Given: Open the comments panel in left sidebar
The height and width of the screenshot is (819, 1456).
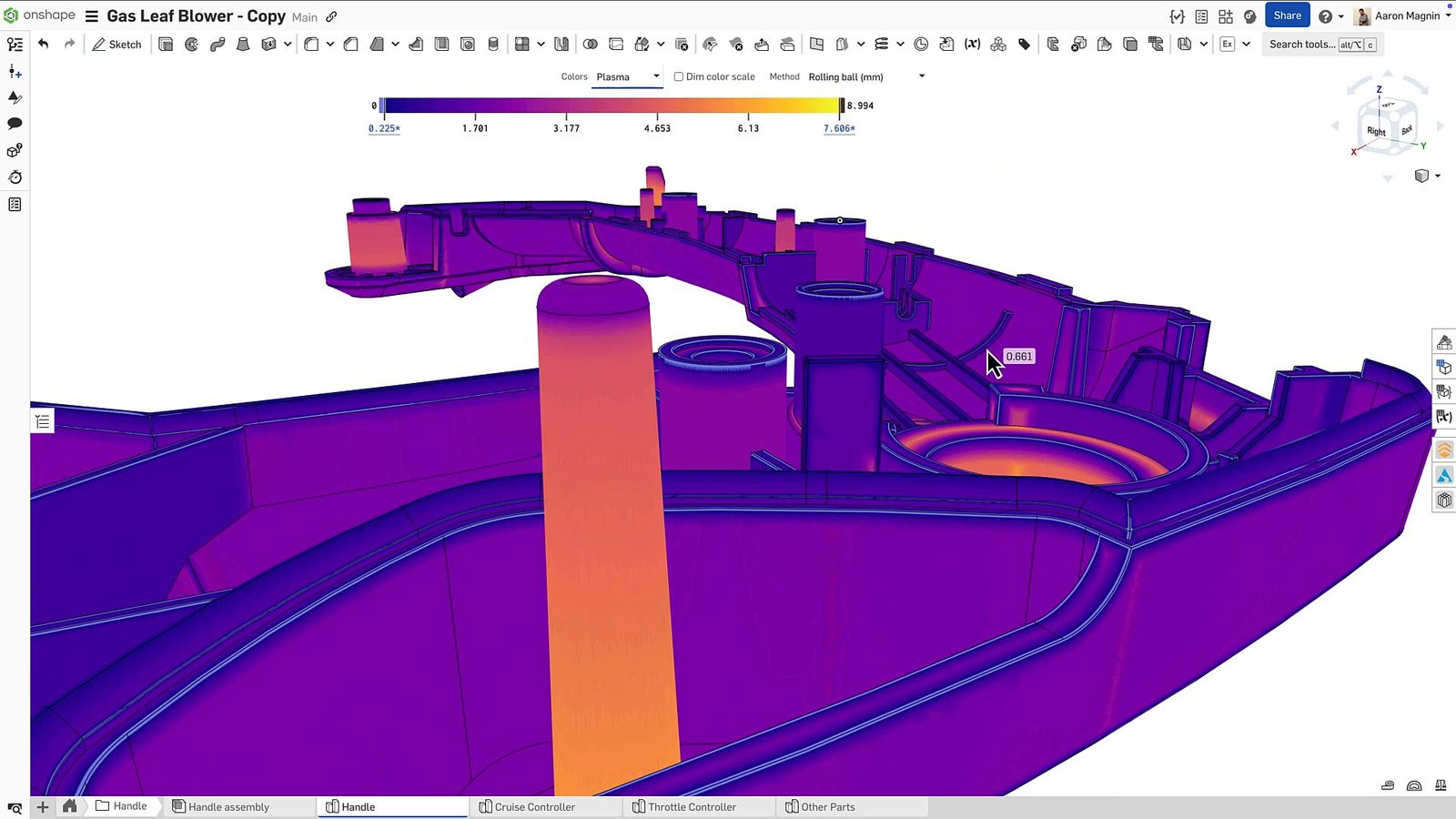Looking at the screenshot, I should 15,124.
